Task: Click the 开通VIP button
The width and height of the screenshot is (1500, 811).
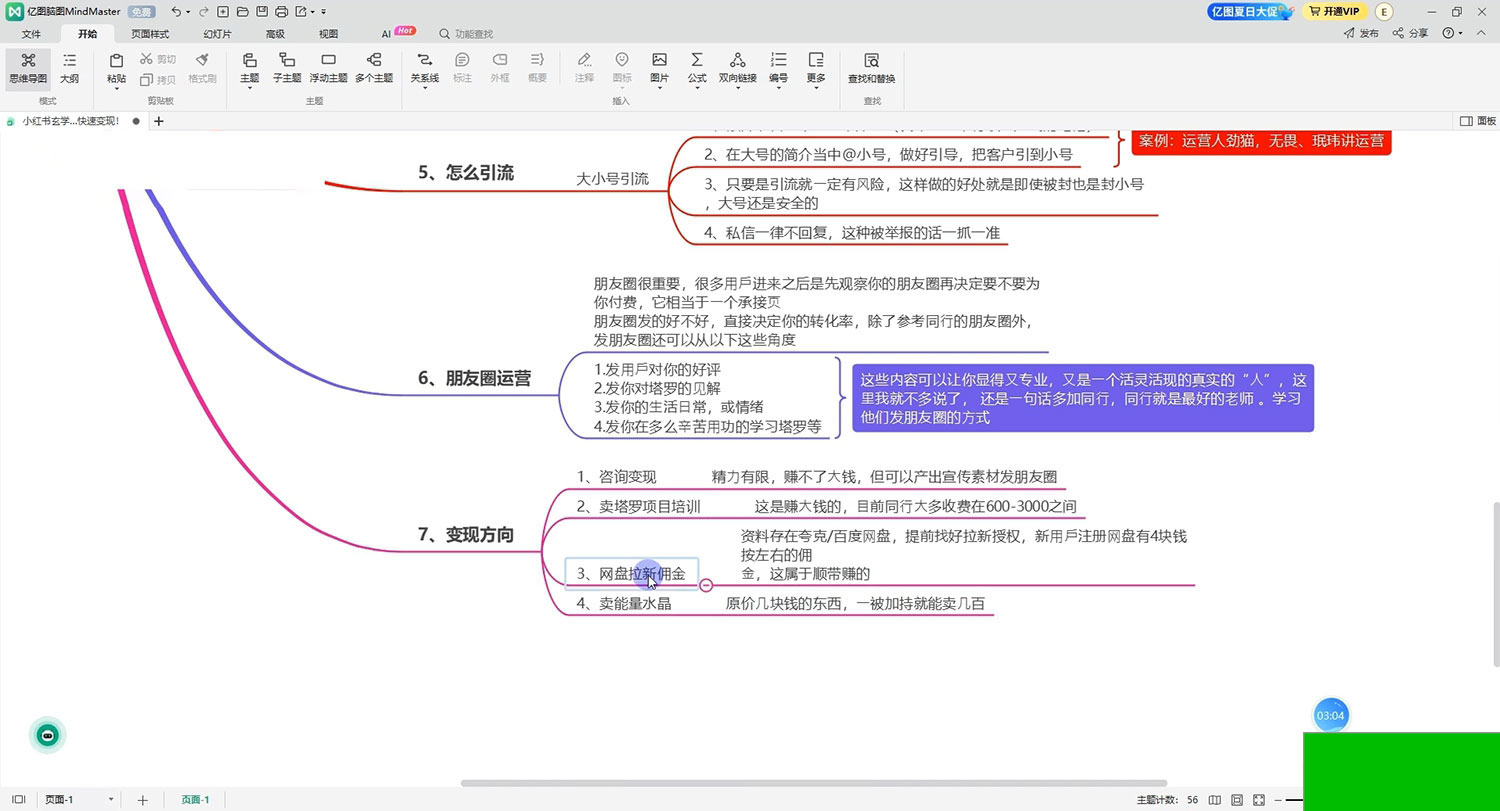Action: click(x=1334, y=12)
